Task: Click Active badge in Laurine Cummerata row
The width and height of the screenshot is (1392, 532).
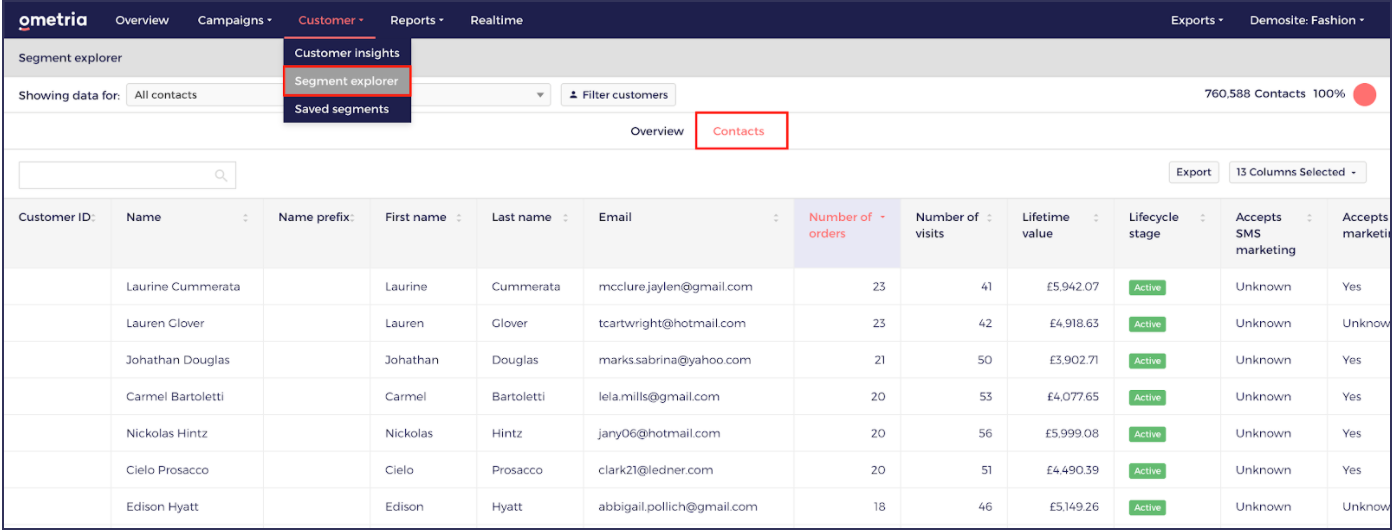Action: [x=1147, y=287]
